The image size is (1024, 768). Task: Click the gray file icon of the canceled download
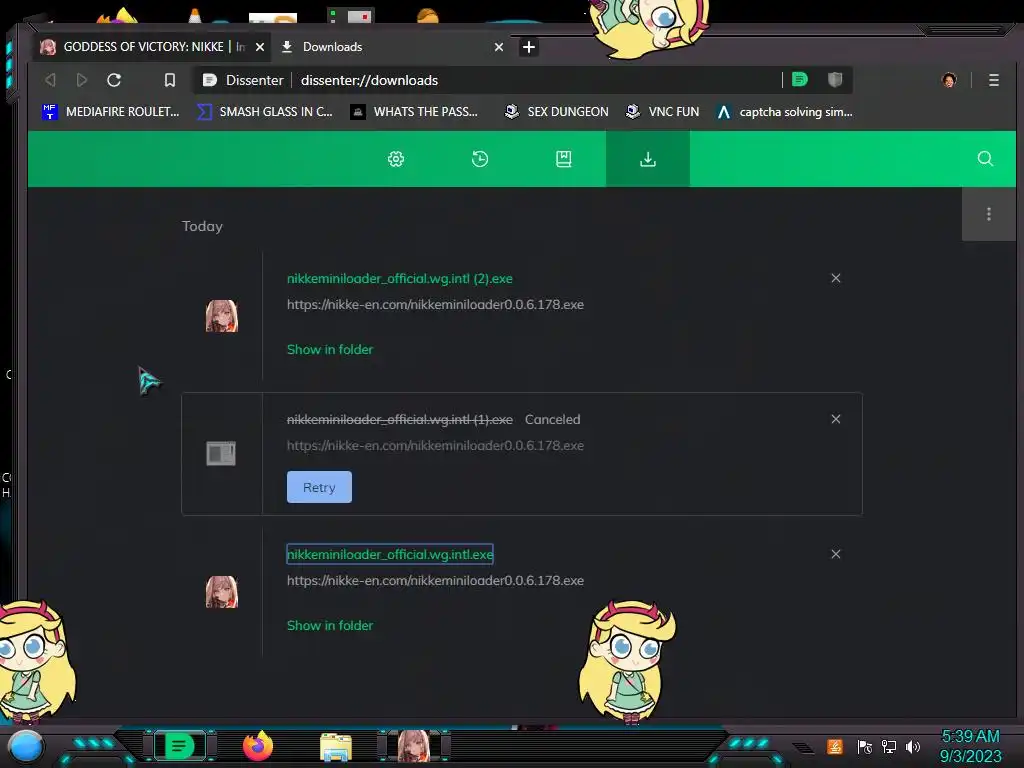(221, 453)
